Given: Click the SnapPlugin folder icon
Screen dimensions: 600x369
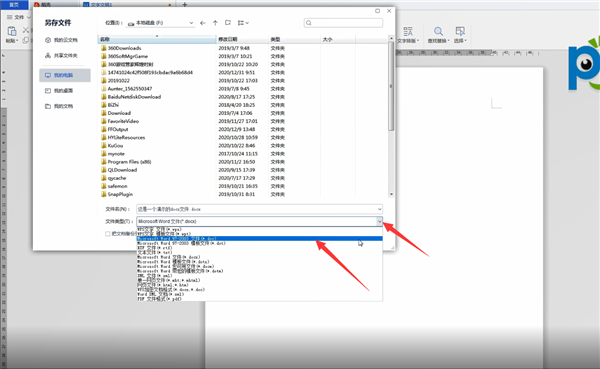Looking at the screenshot, I should pyautogui.click(x=104, y=194).
